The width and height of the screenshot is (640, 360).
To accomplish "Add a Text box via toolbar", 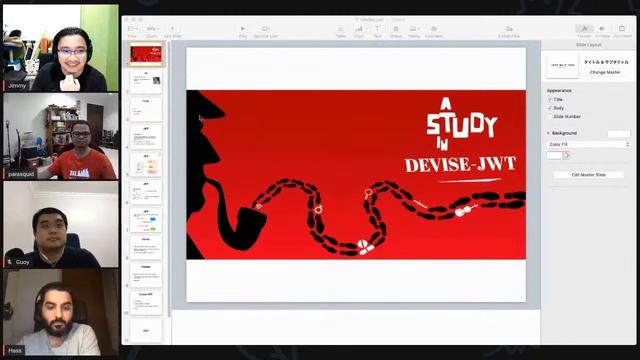I will [x=378, y=29].
